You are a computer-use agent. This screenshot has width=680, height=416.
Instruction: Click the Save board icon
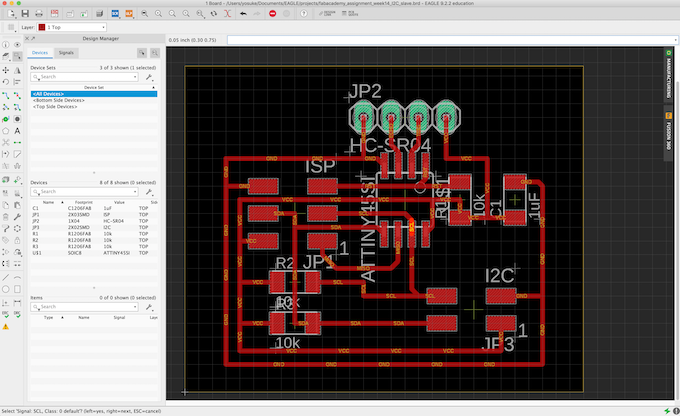point(26,15)
